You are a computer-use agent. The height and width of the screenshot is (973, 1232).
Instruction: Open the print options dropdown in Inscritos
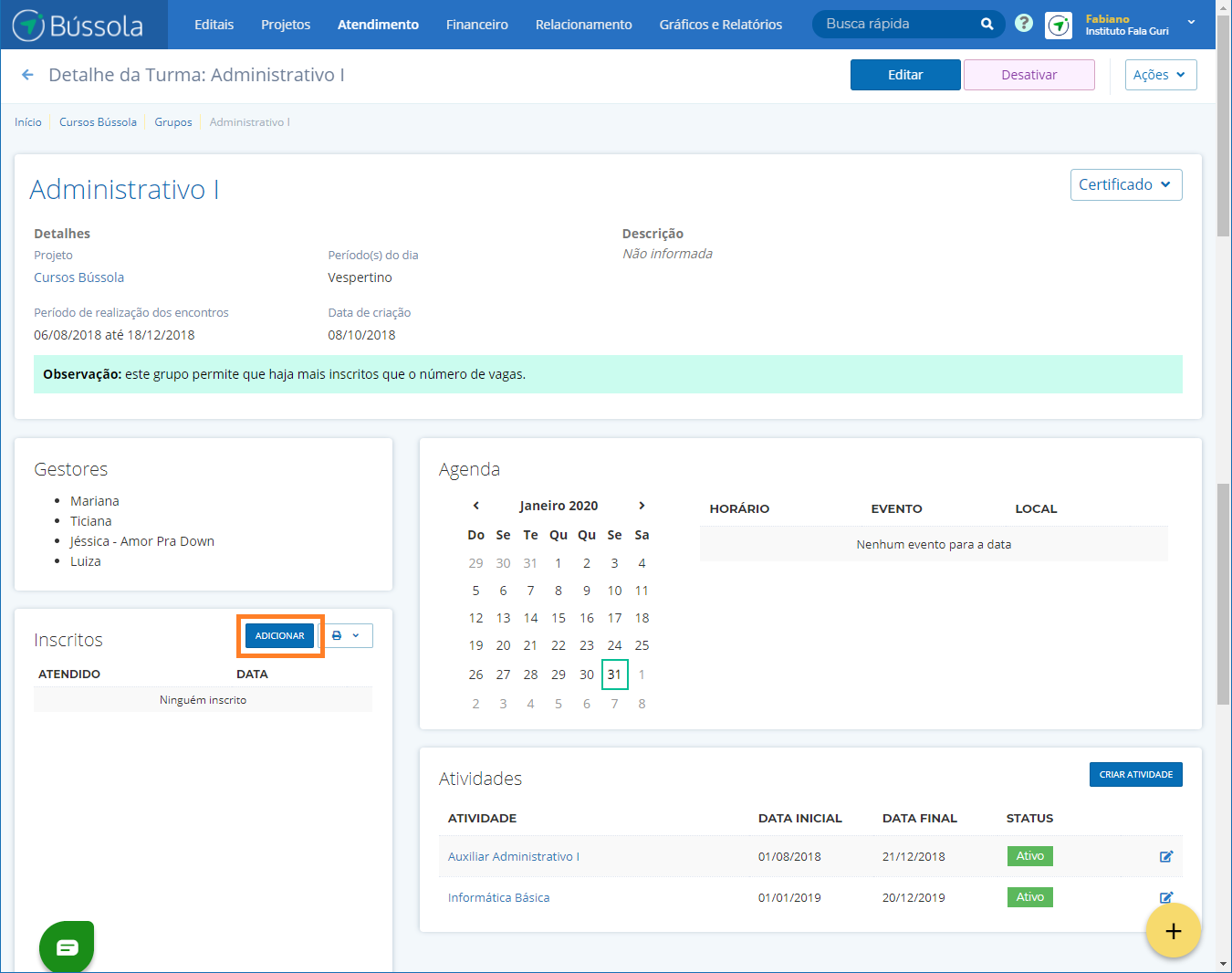(346, 635)
